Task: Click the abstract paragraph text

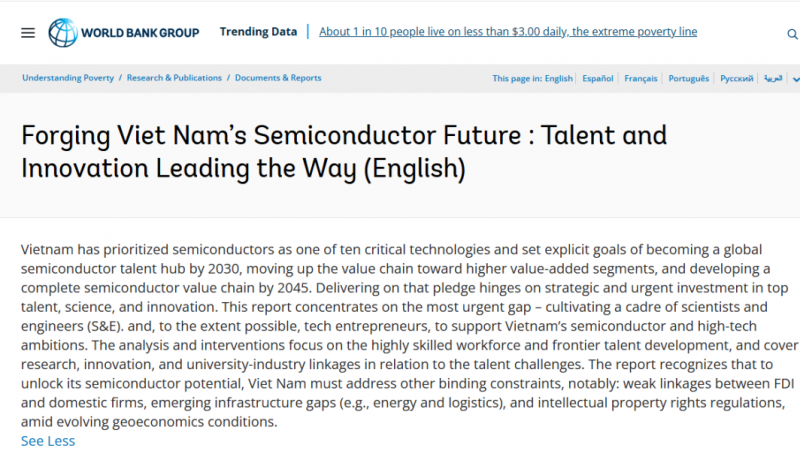Action: point(409,336)
